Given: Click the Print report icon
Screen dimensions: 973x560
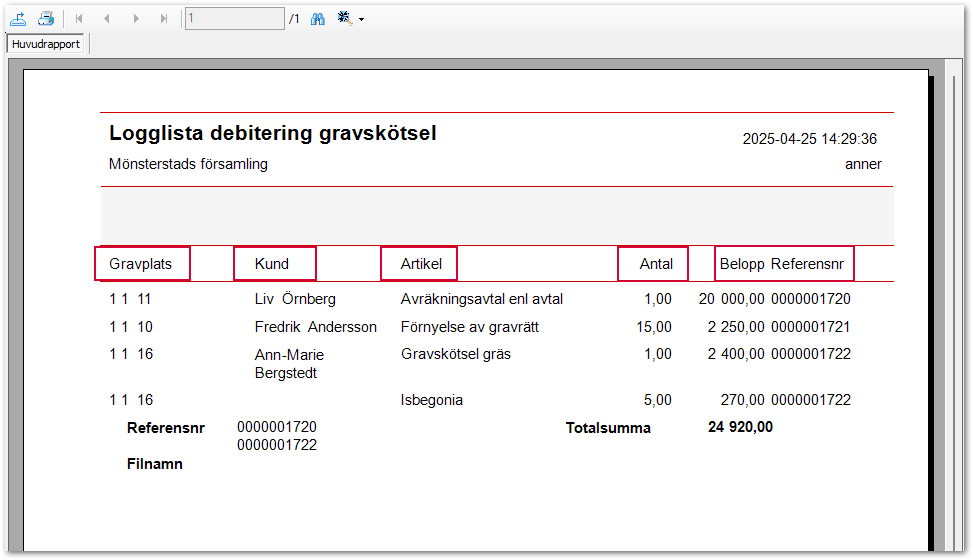Looking at the screenshot, I should 46,19.
